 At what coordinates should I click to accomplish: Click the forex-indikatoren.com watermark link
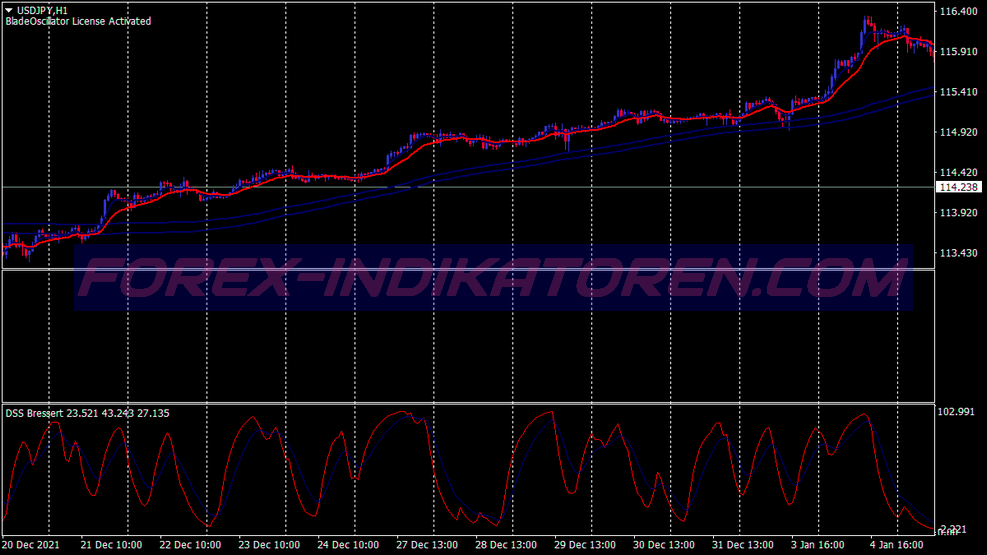494,278
